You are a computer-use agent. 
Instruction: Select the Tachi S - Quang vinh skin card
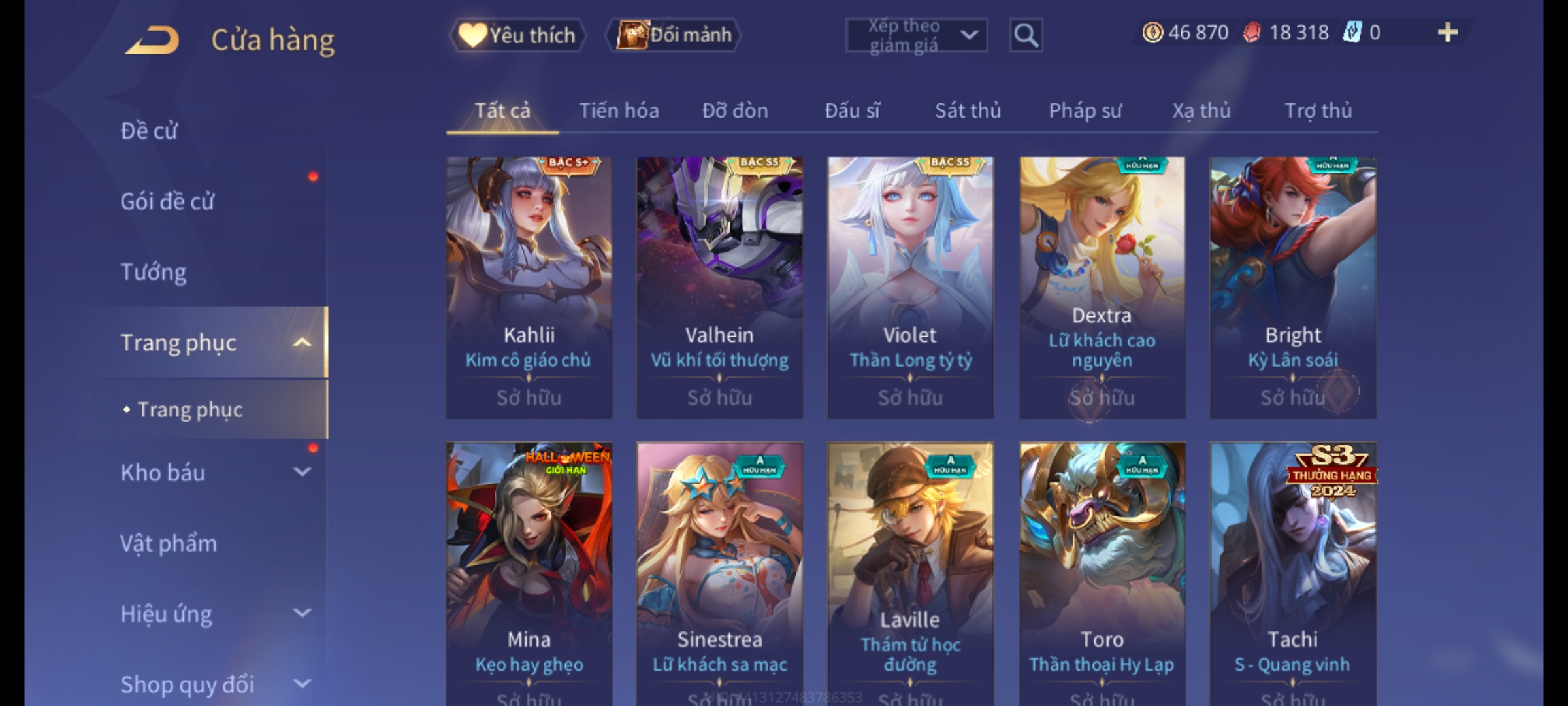click(x=1293, y=574)
